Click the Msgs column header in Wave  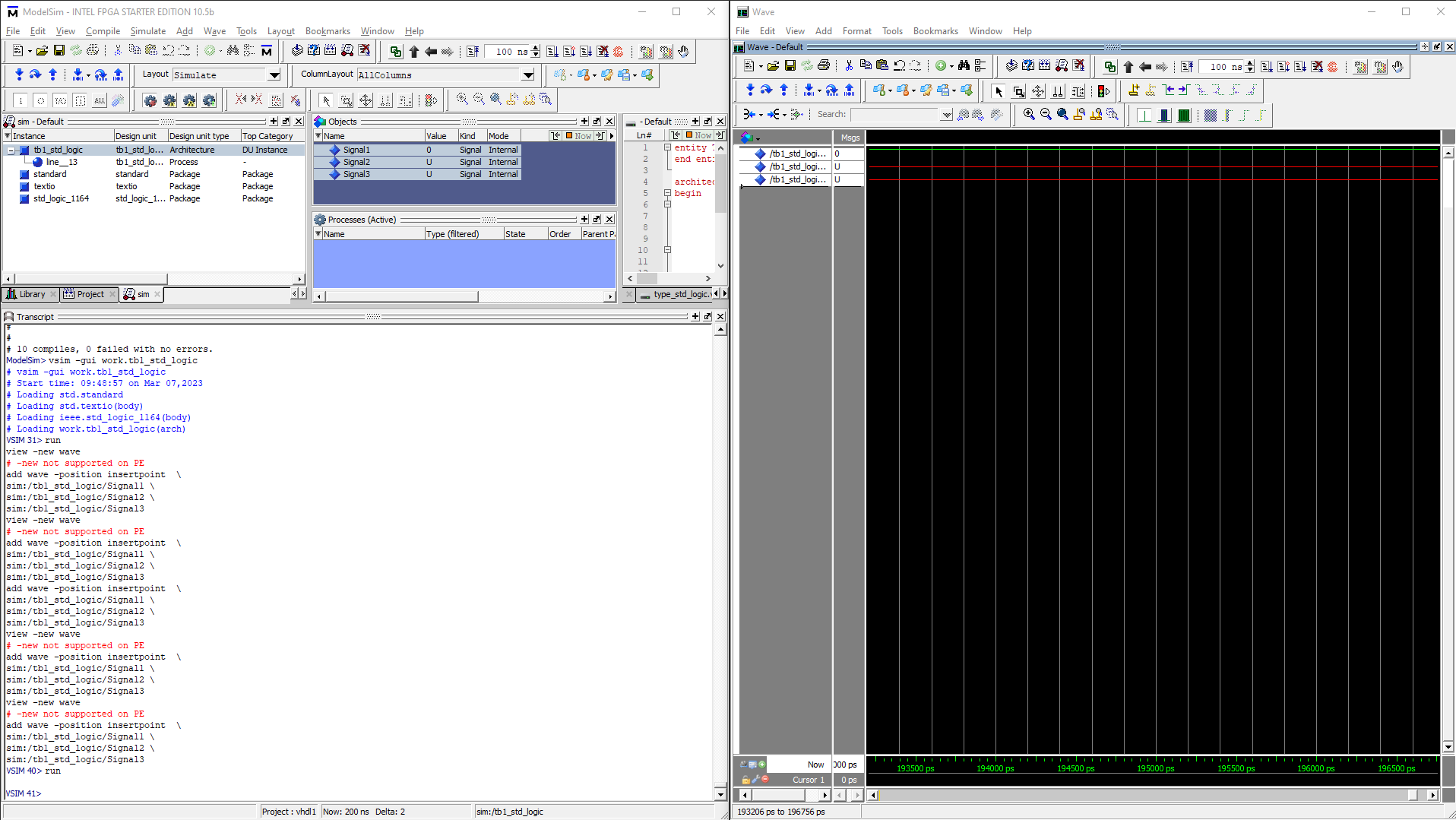point(850,138)
